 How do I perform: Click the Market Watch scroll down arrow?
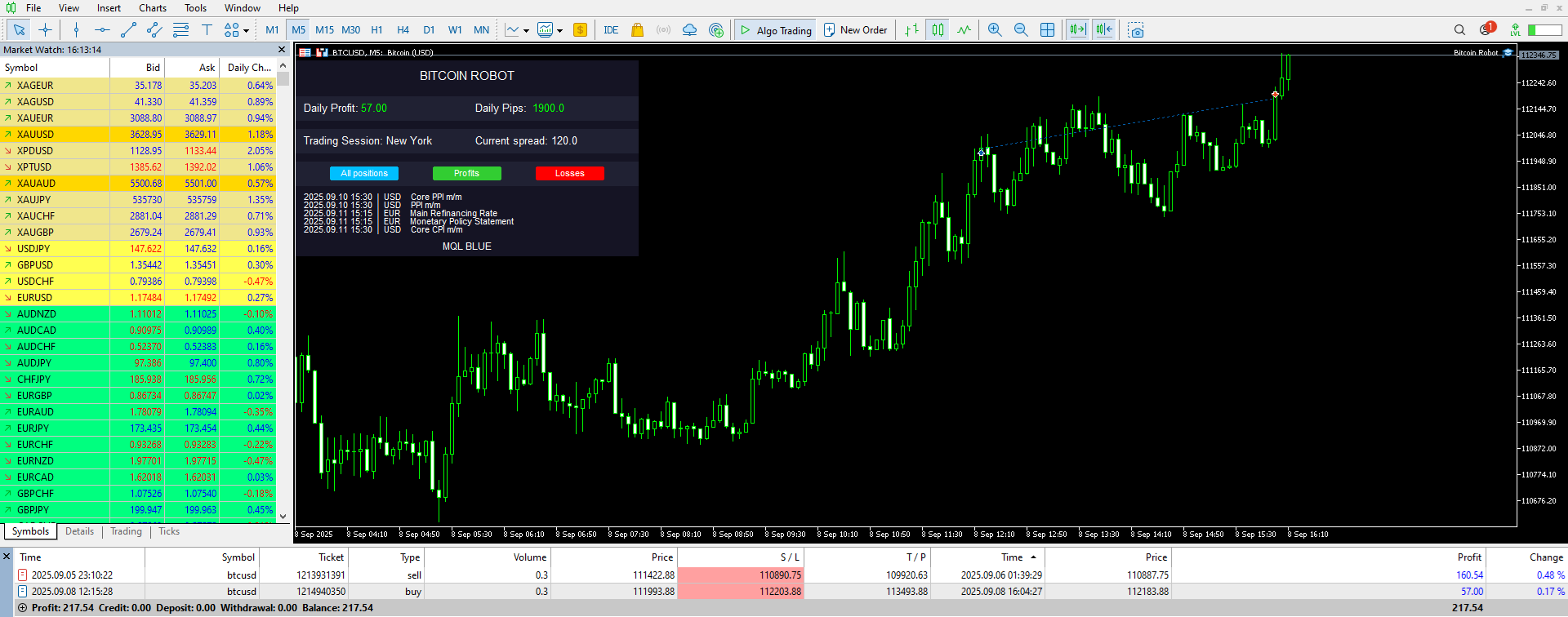click(283, 516)
